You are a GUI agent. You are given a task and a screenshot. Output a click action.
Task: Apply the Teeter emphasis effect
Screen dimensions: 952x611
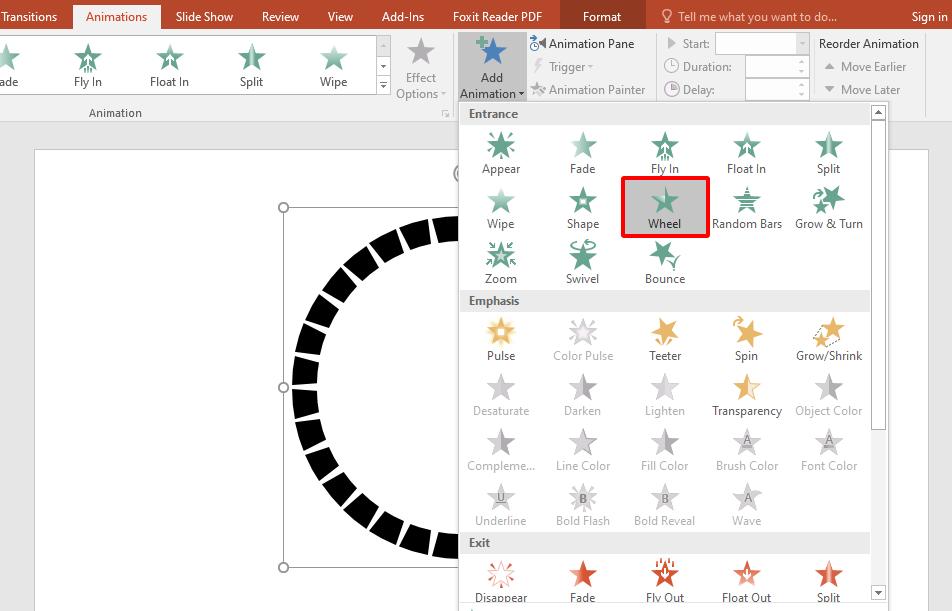coord(664,335)
